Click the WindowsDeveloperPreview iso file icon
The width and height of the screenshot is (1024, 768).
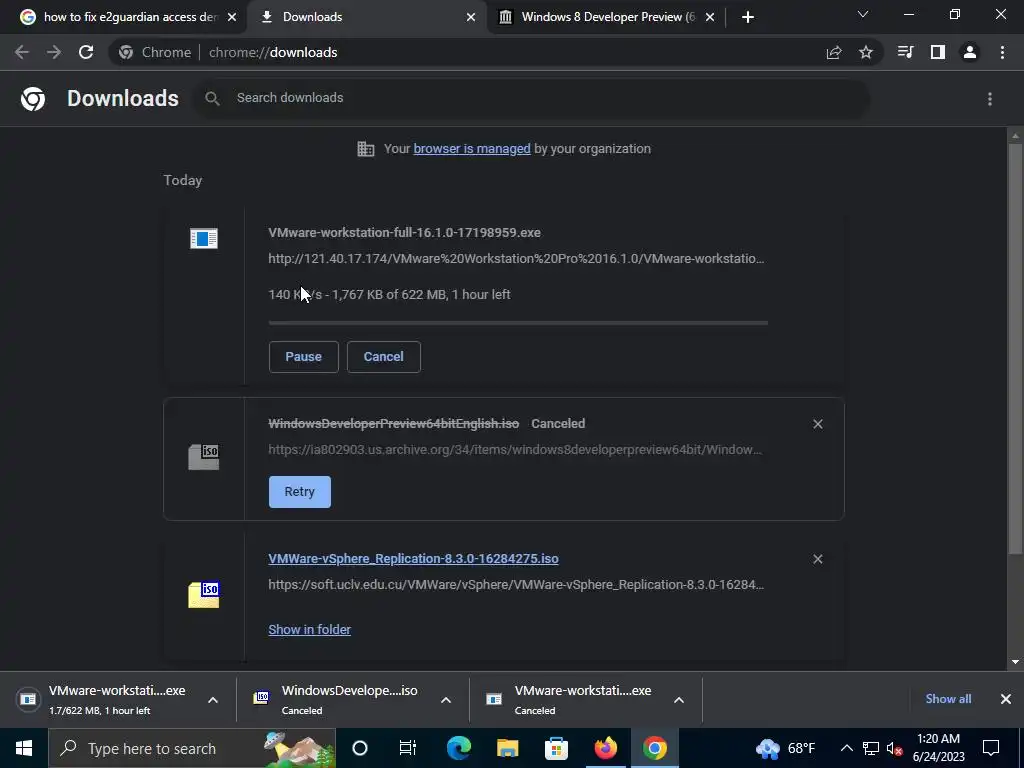pyautogui.click(x=204, y=456)
